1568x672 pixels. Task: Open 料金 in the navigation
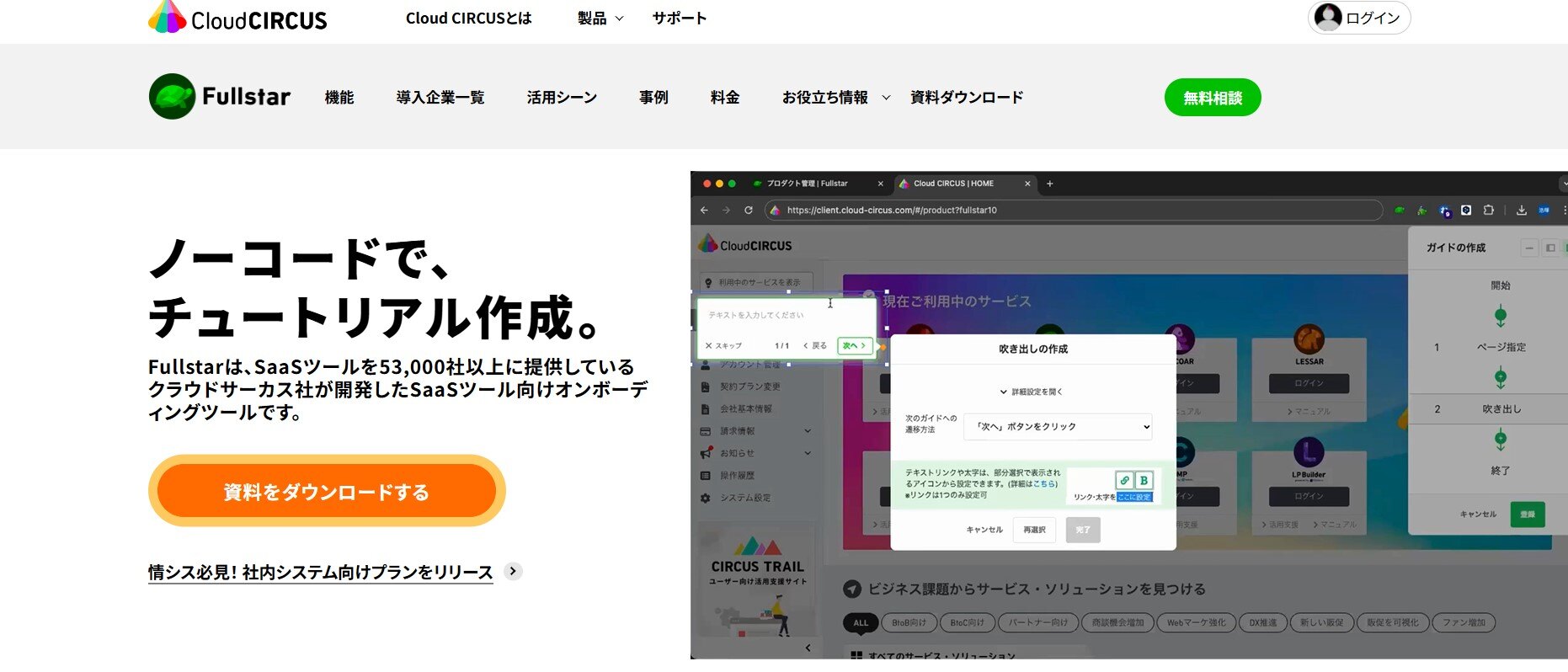pyautogui.click(x=725, y=98)
